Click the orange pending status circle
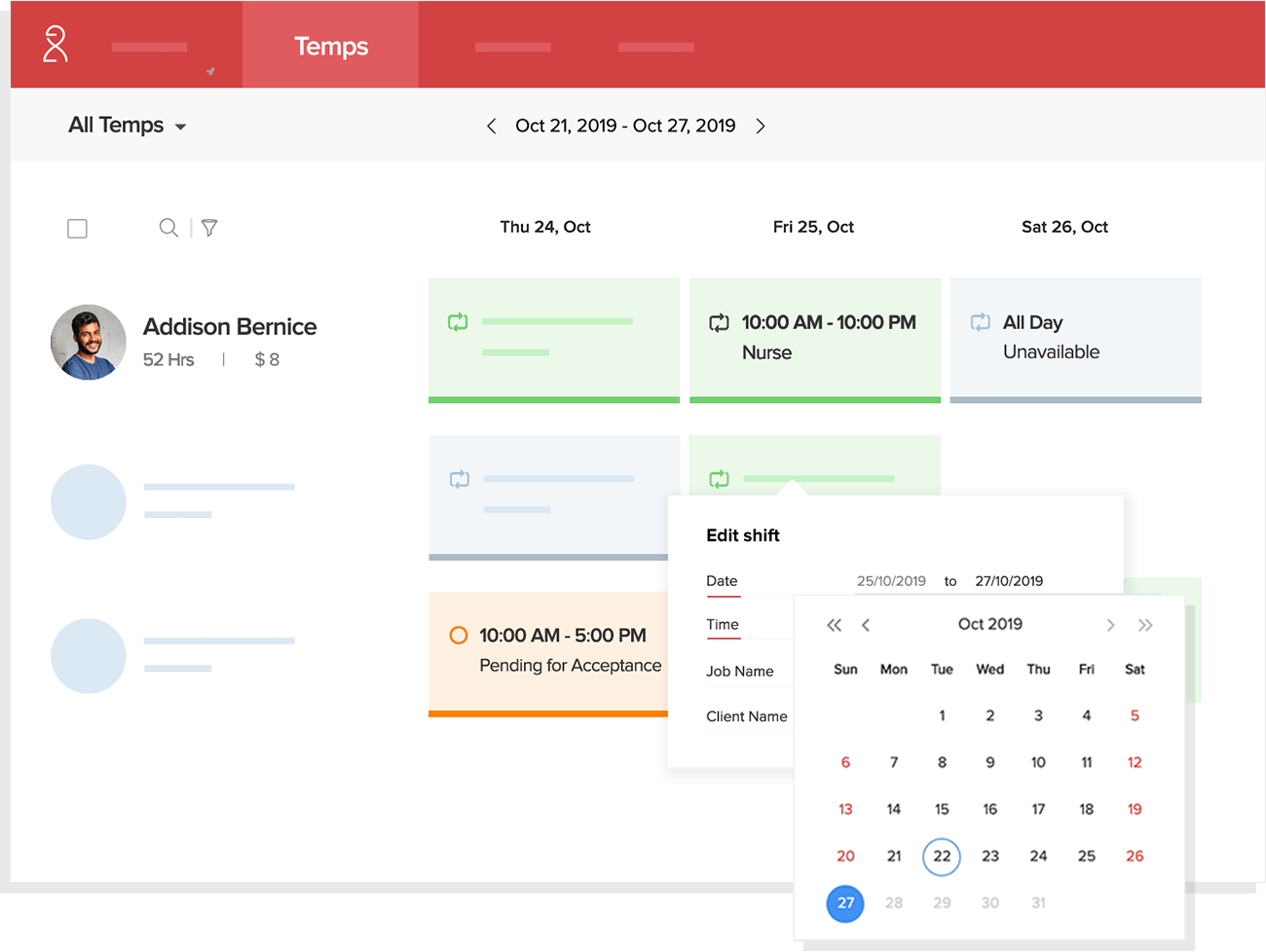Image resolution: width=1266 pixels, height=952 pixels. (x=458, y=635)
